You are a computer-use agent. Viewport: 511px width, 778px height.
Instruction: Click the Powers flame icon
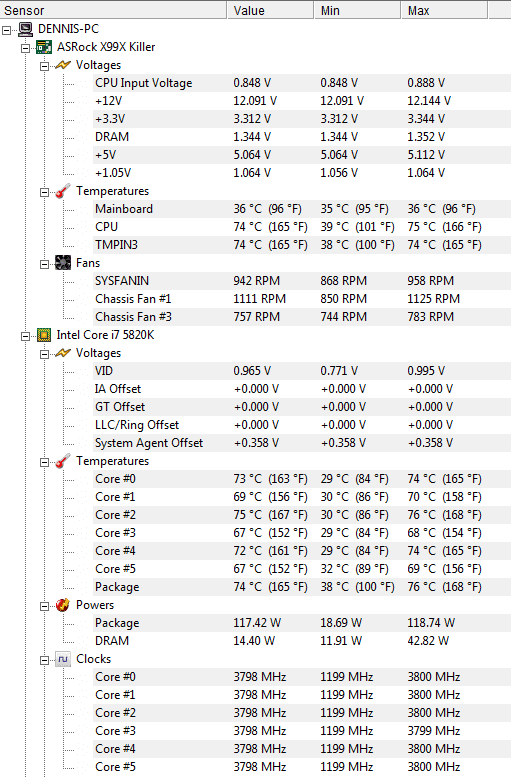[x=63, y=605]
